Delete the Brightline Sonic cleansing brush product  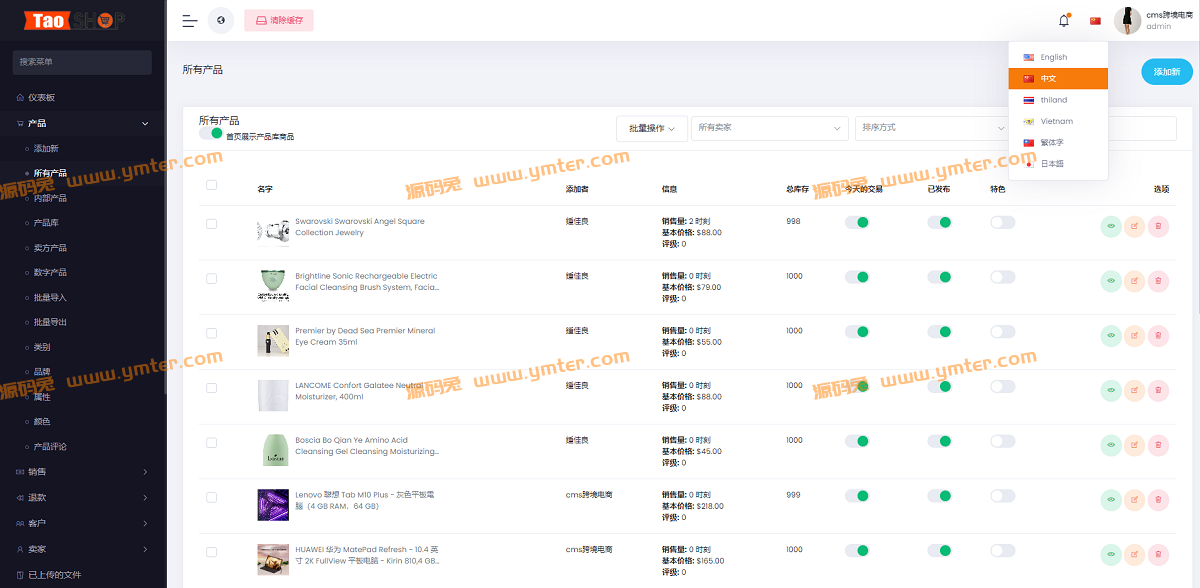tap(1158, 282)
